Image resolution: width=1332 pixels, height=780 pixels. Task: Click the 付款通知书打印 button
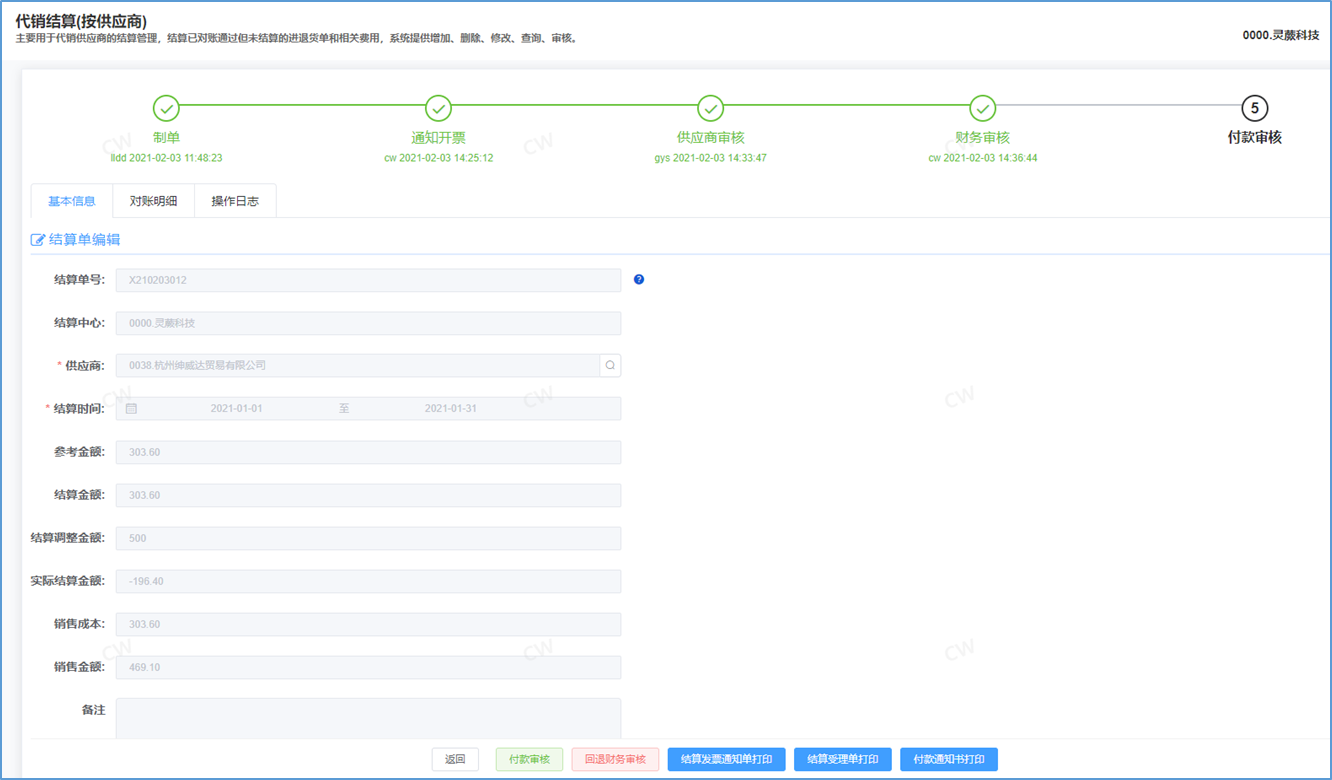coord(949,759)
